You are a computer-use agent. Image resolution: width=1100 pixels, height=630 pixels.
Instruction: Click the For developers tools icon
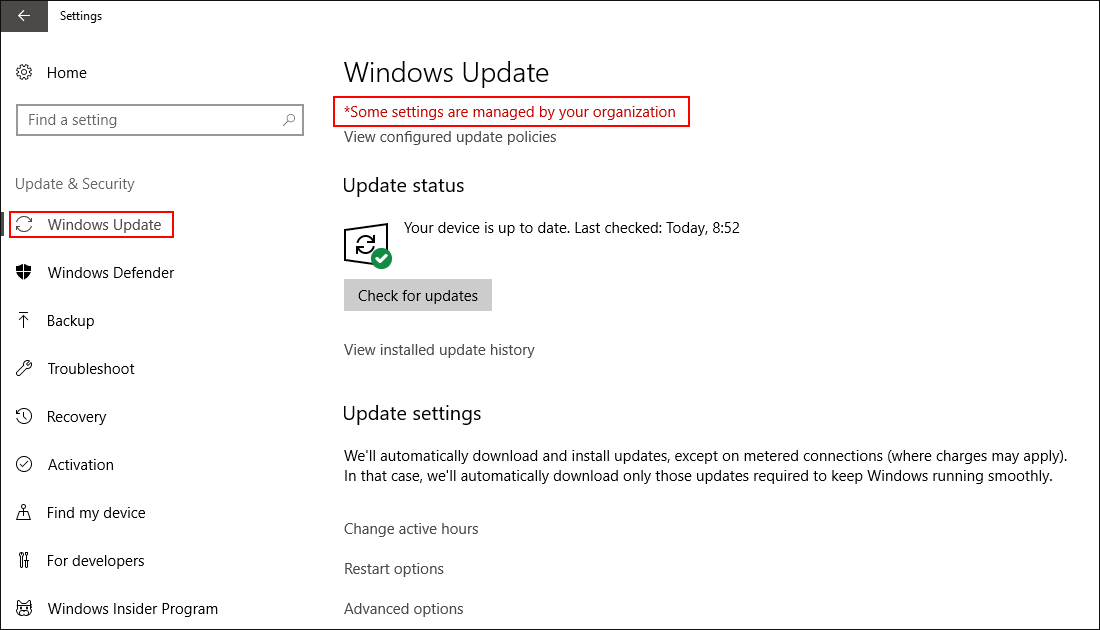click(24, 560)
